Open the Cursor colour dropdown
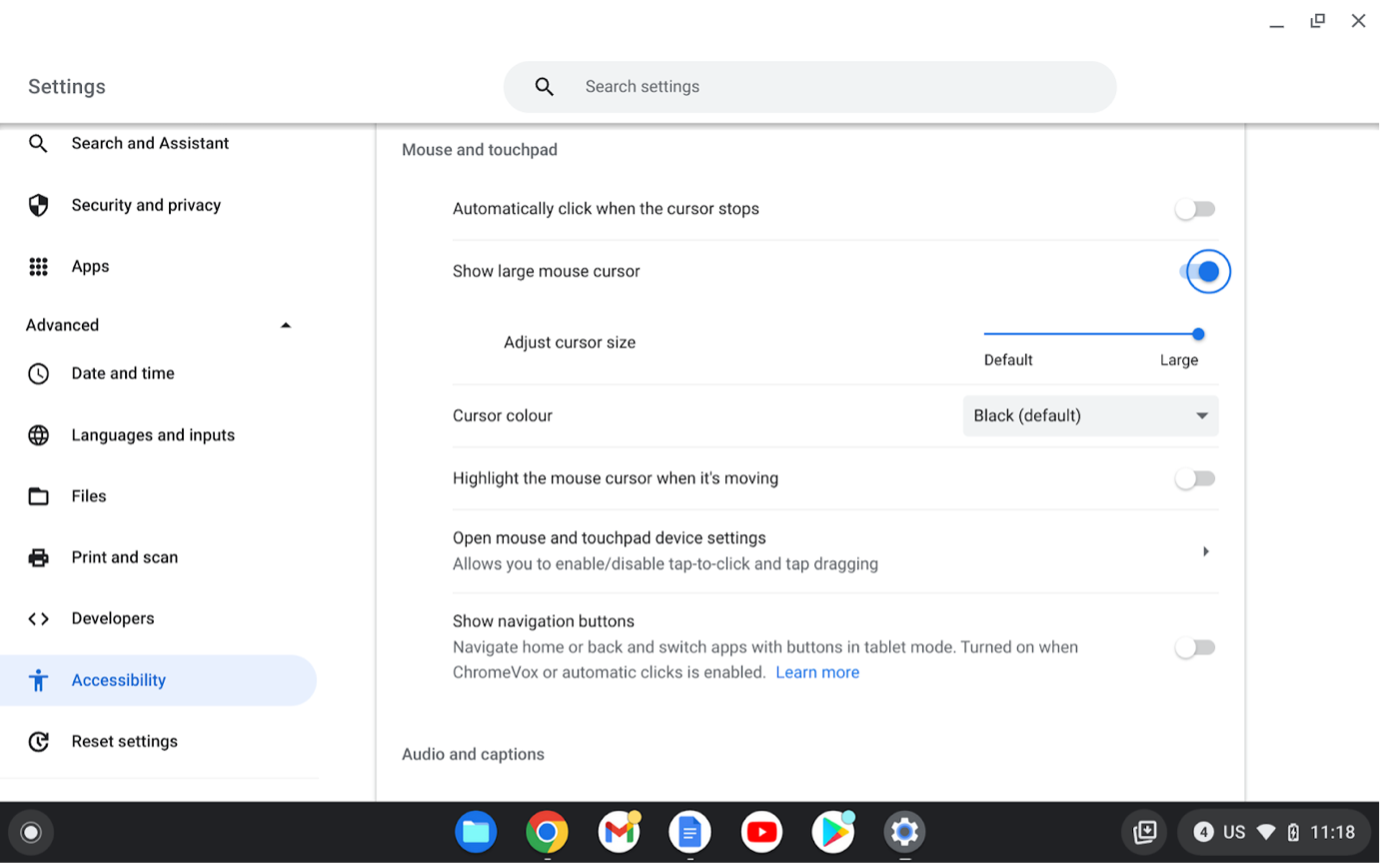The width and height of the screenshot is (1384, 867). (1089, 415)
